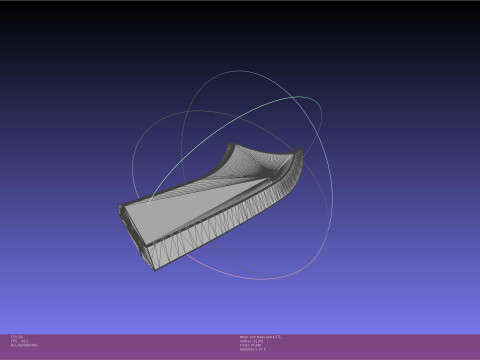Viewport: 480px width, 360px height.
Task: Click the Faces count line in the info bar
Action: tap(250, 345)
